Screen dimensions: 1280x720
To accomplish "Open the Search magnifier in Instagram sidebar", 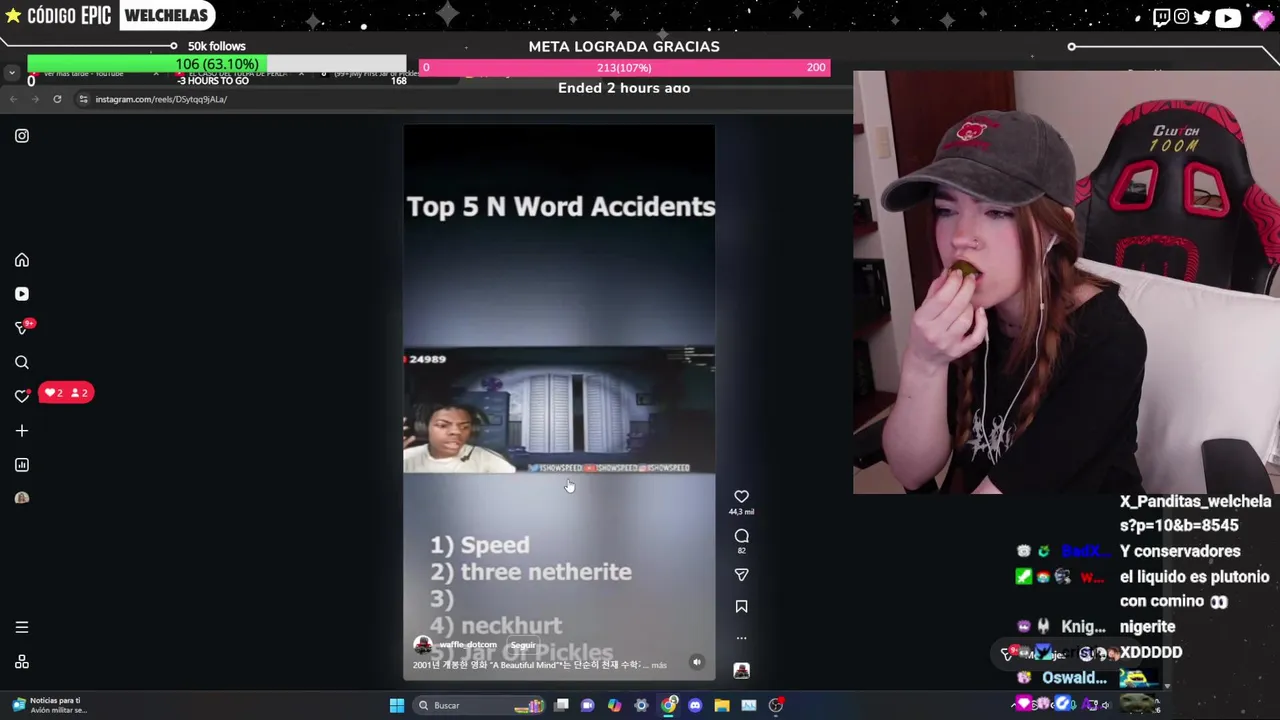I will (x=22, y=362).
